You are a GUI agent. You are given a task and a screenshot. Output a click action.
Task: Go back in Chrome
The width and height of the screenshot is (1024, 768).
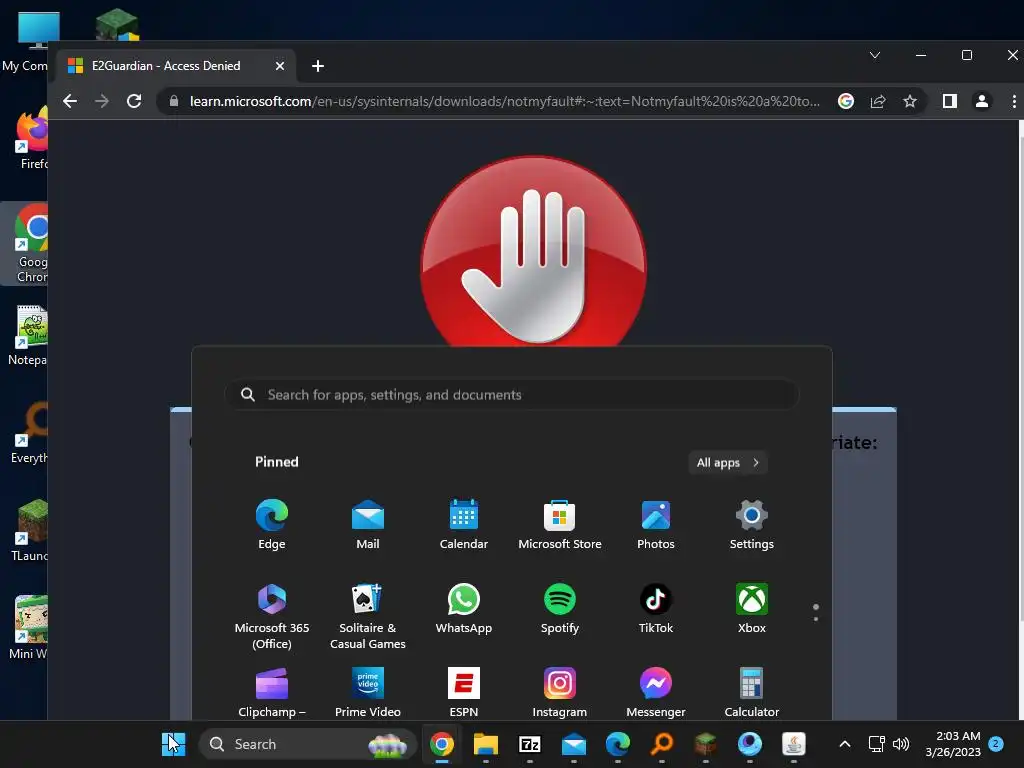coord(70,101)
